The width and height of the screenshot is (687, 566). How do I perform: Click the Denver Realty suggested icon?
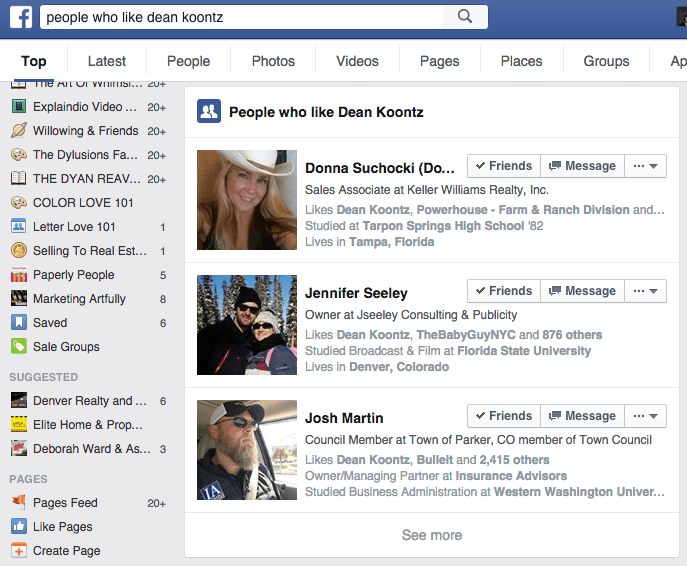click(18, 400)
